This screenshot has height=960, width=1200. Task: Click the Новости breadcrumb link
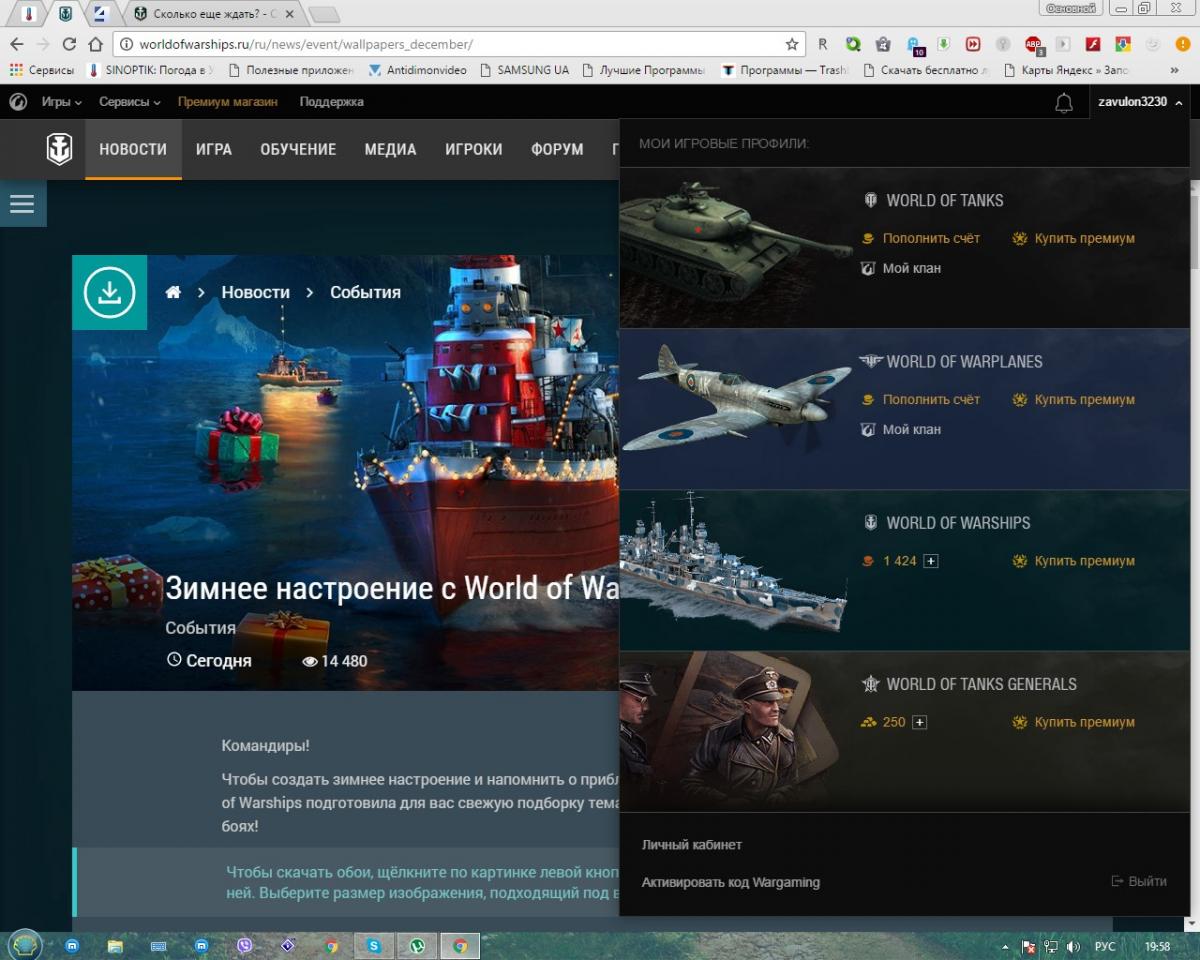click(256, 292)
